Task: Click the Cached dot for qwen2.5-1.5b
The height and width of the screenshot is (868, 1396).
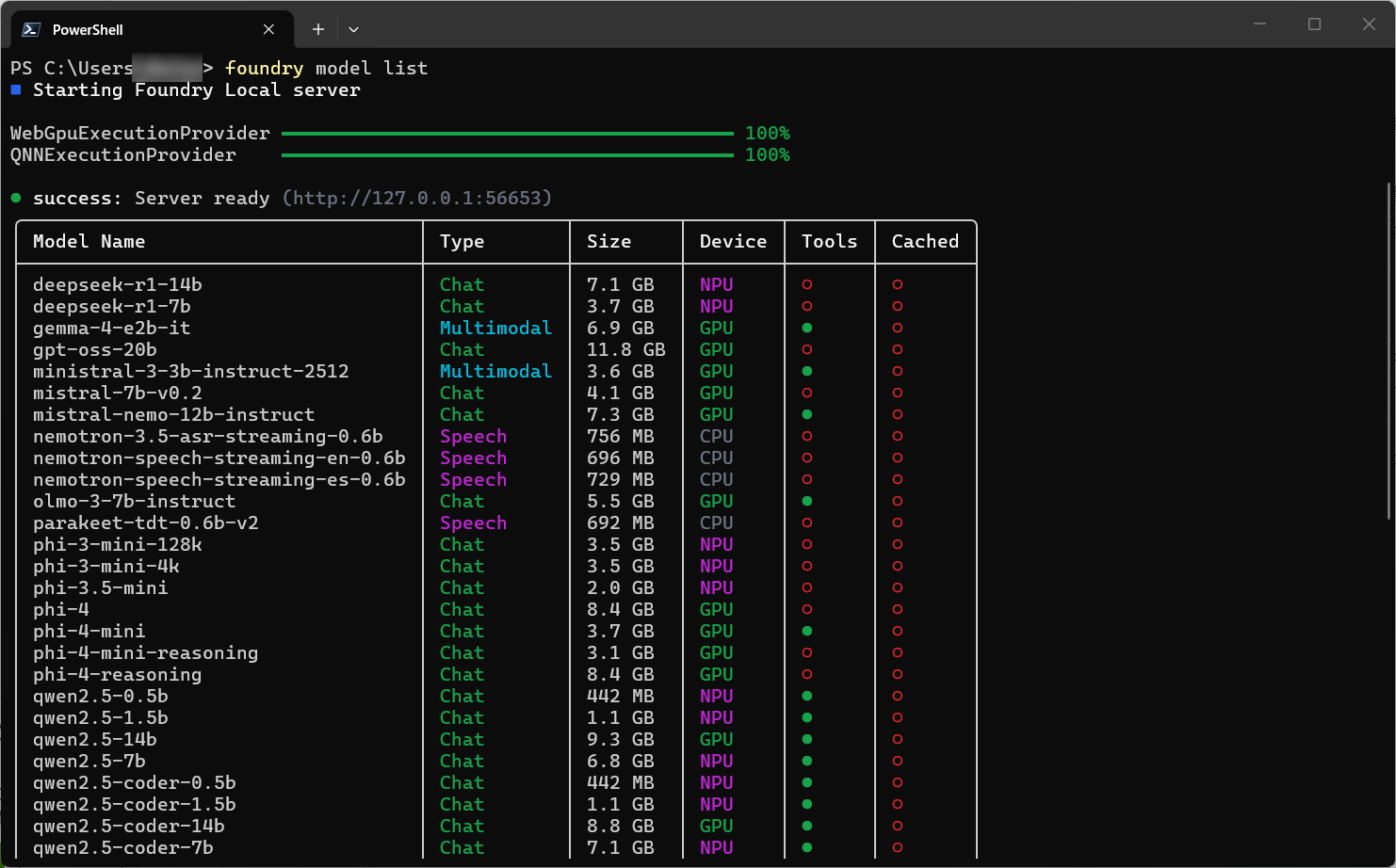Action: coord(898,717)
